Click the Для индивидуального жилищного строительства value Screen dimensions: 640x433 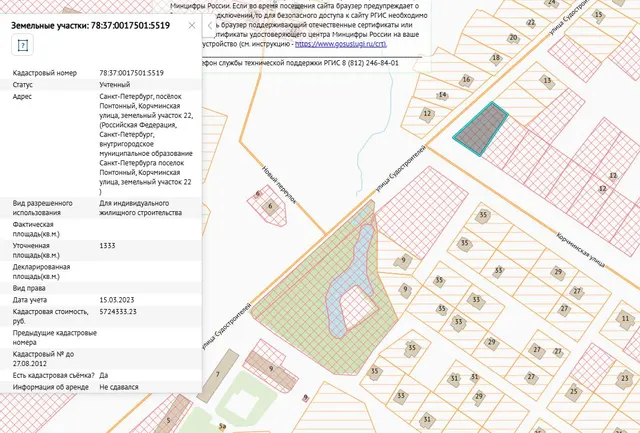[140, 208]
